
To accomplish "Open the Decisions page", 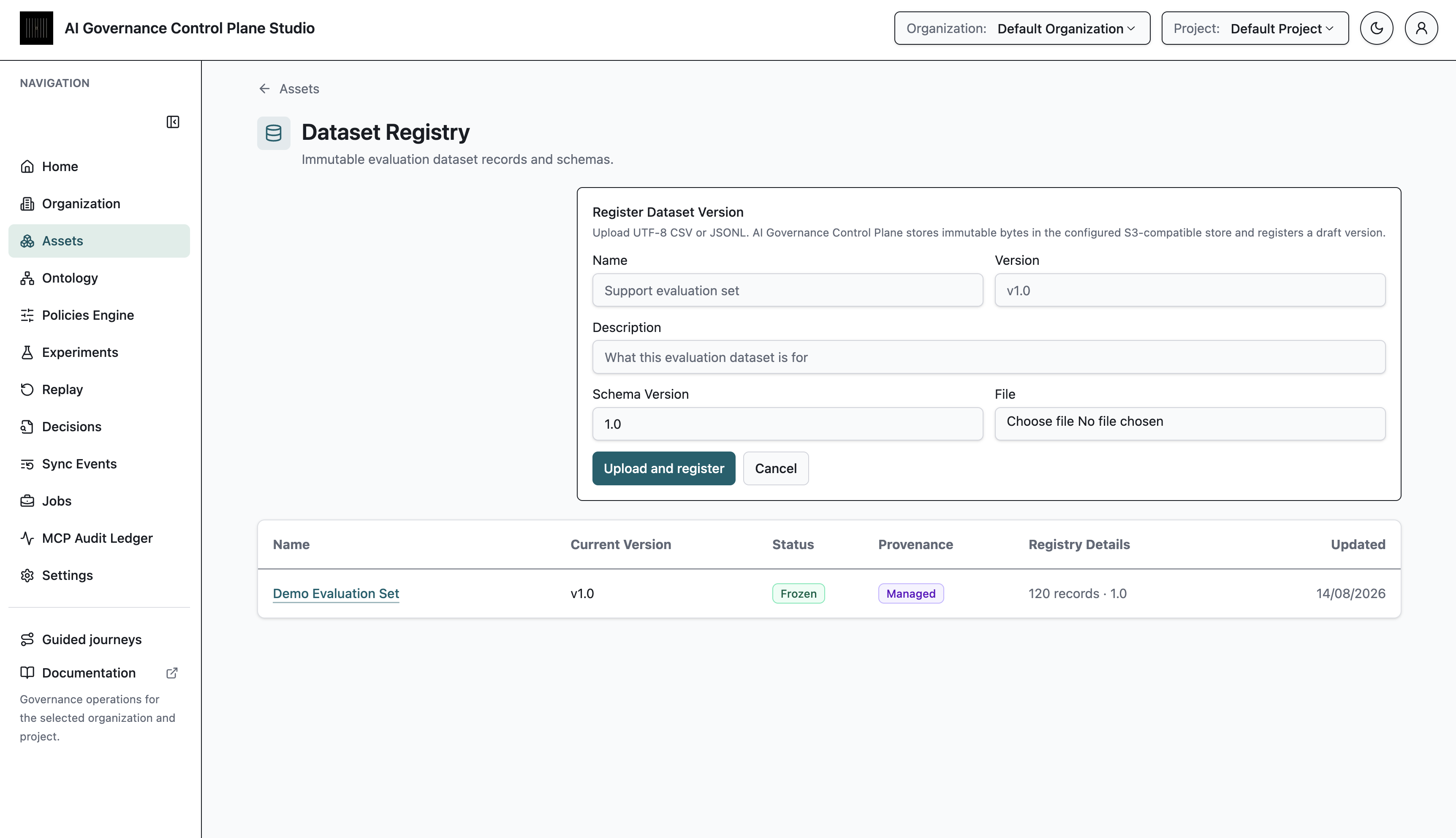I will 99,427.
